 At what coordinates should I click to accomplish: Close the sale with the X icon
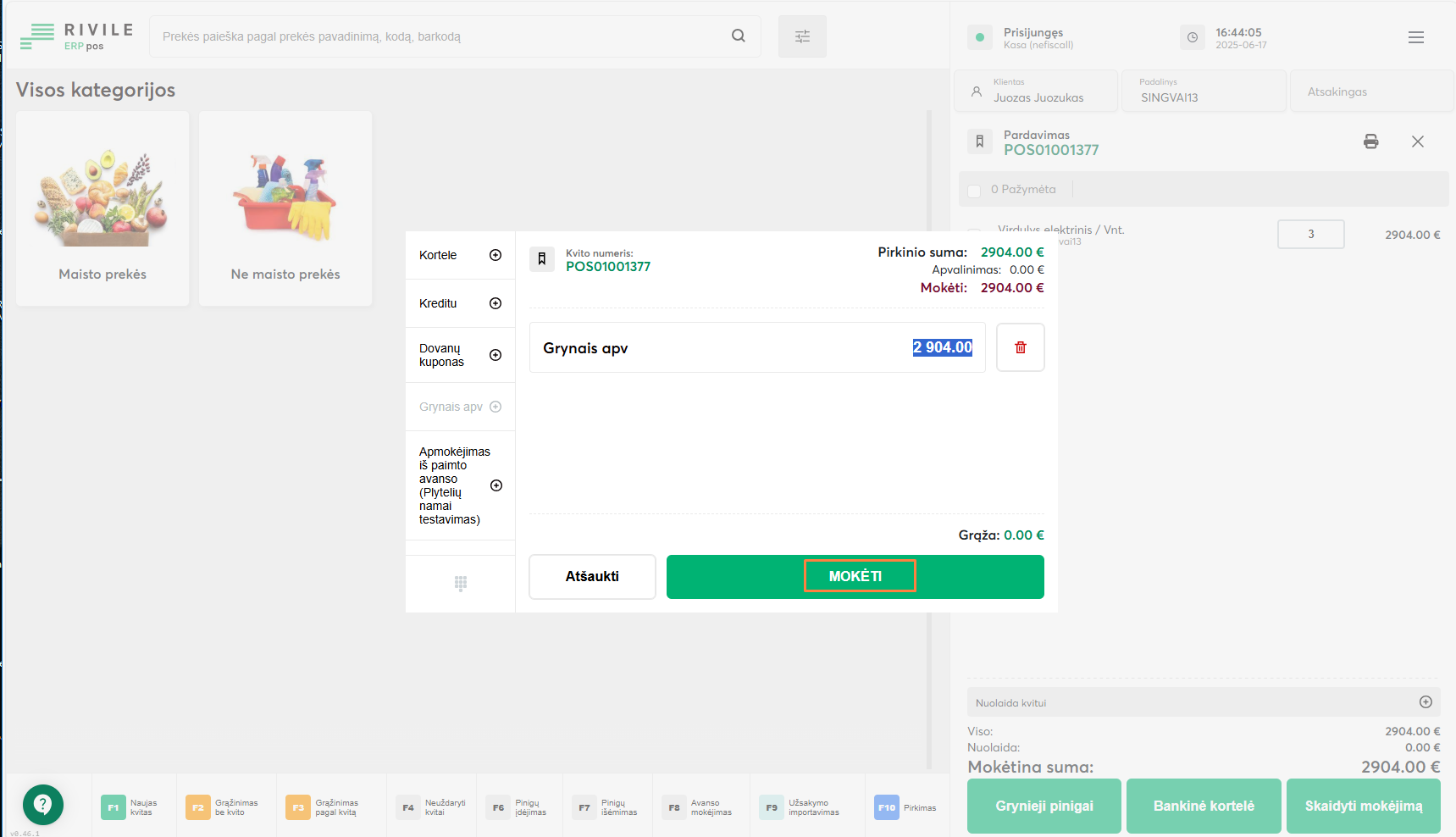tap(1417, 141)
